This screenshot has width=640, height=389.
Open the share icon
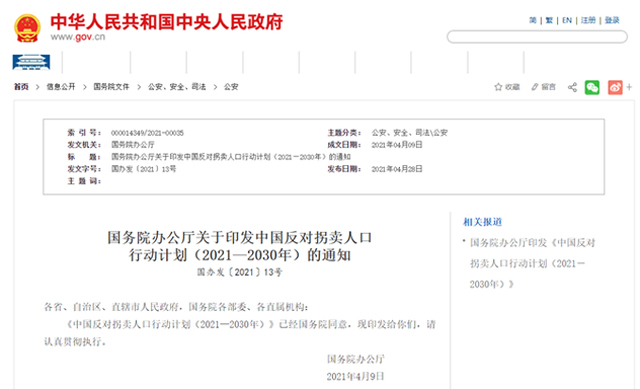coord(572,87)
